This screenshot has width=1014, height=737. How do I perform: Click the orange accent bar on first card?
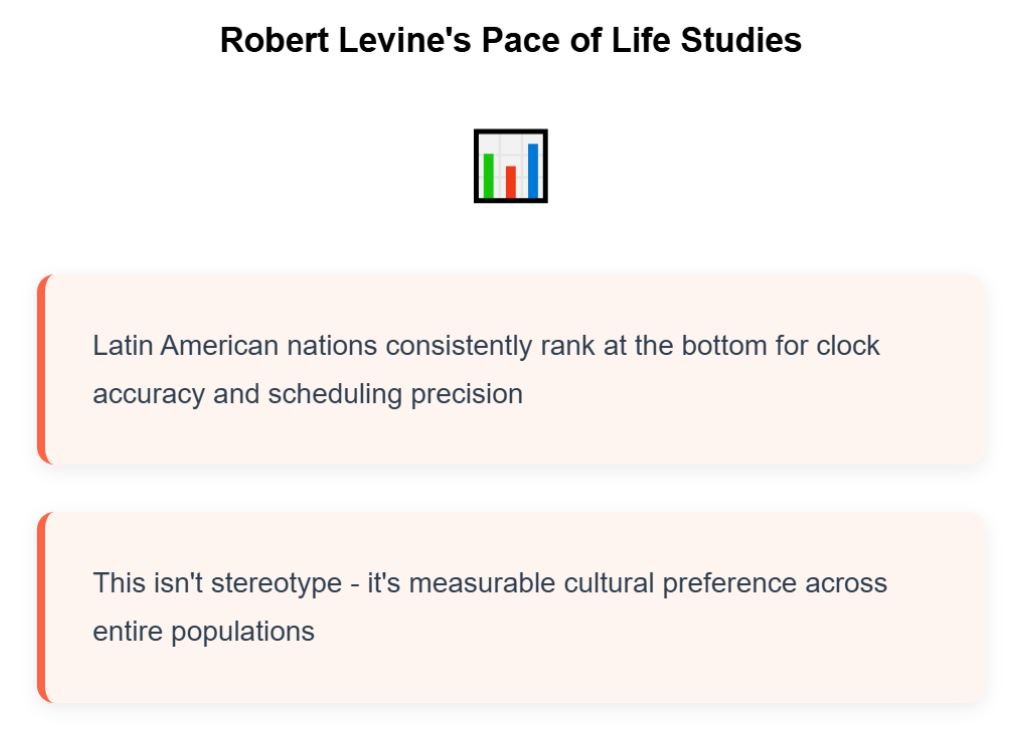(42, 369)
